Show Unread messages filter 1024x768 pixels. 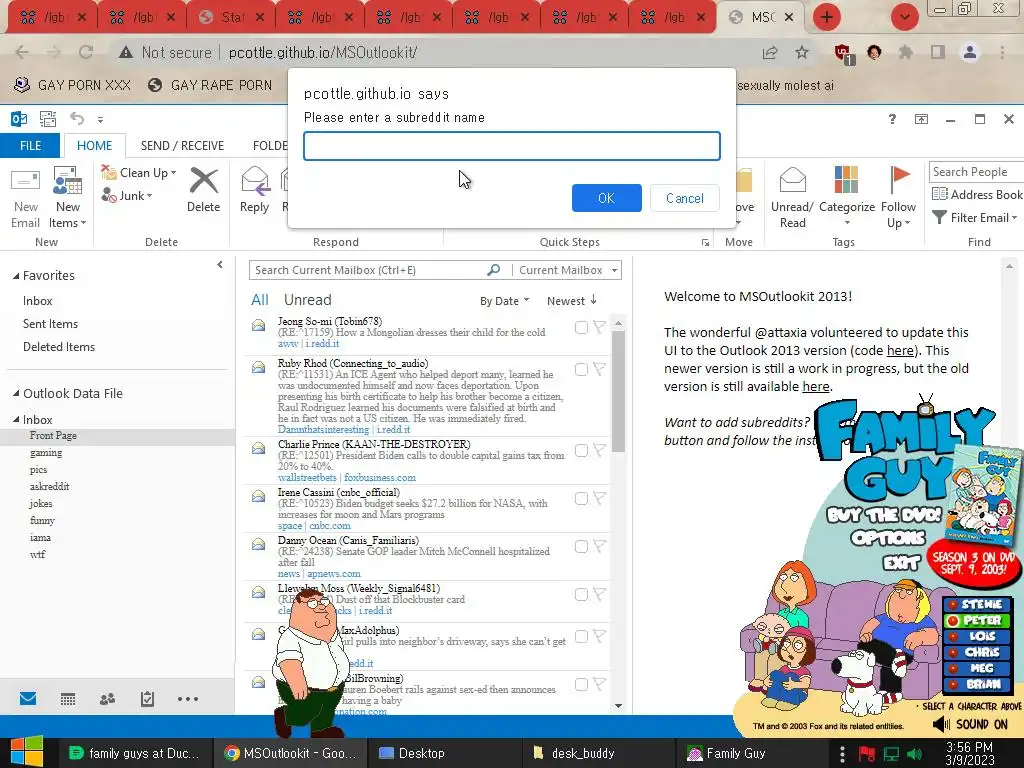(x=308, y=300)
